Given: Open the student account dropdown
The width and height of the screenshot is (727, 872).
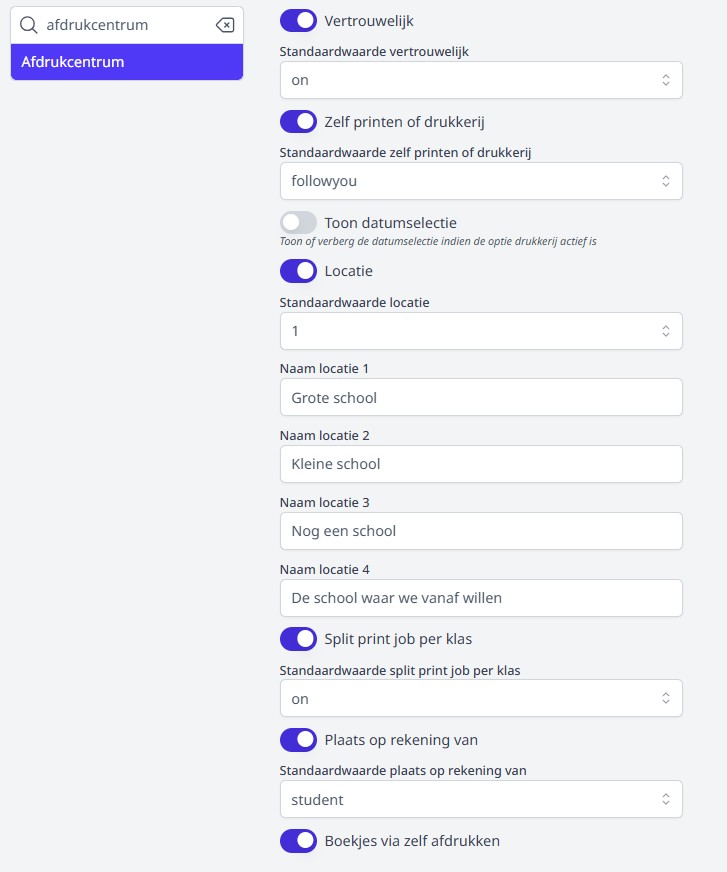Looking at the screenshot, I should (x=481, y=800).
